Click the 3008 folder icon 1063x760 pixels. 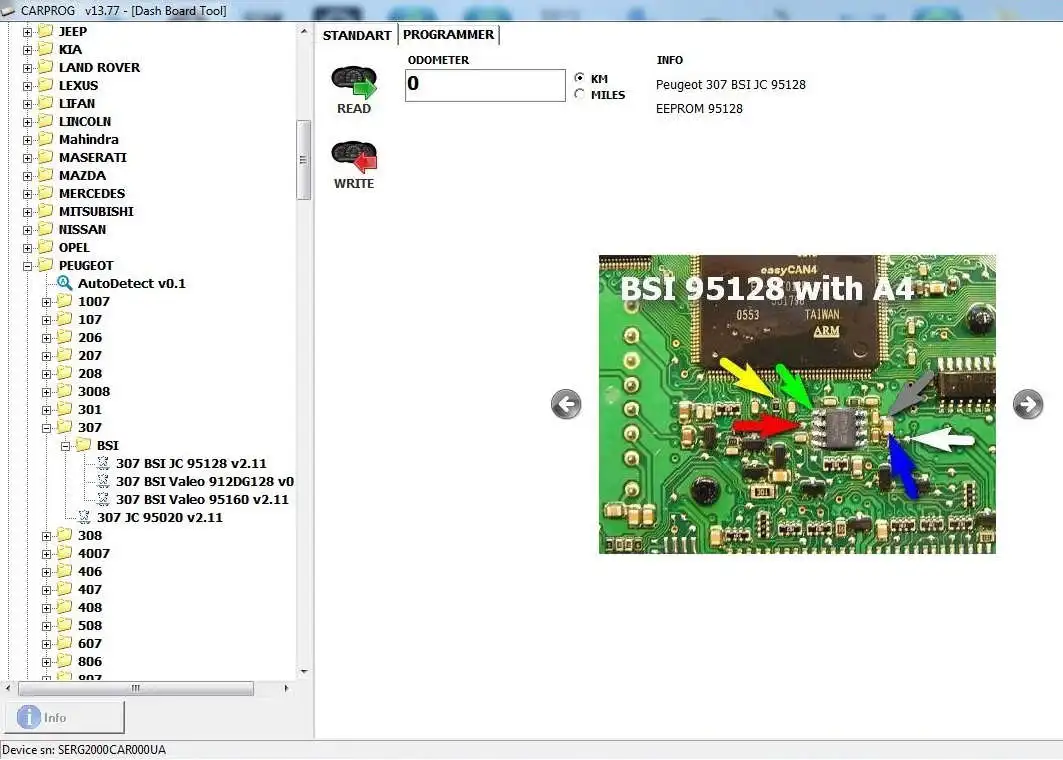coord(64,391)
